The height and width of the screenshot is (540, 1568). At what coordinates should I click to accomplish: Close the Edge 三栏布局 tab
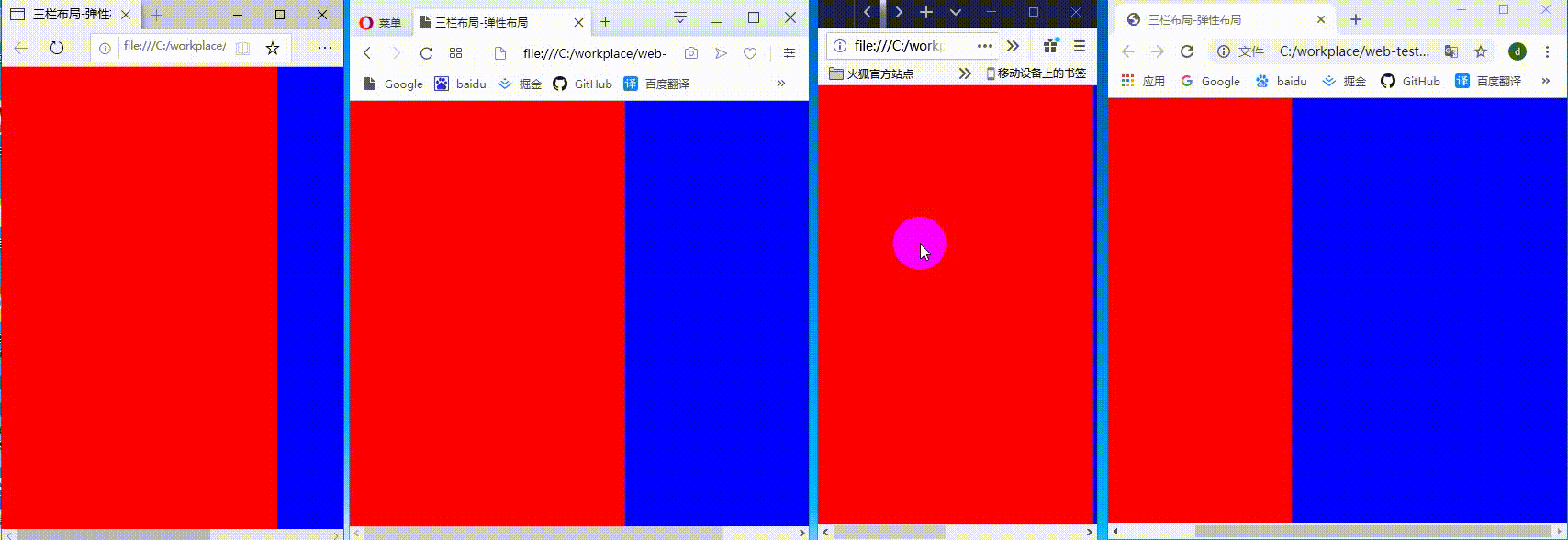126,15
